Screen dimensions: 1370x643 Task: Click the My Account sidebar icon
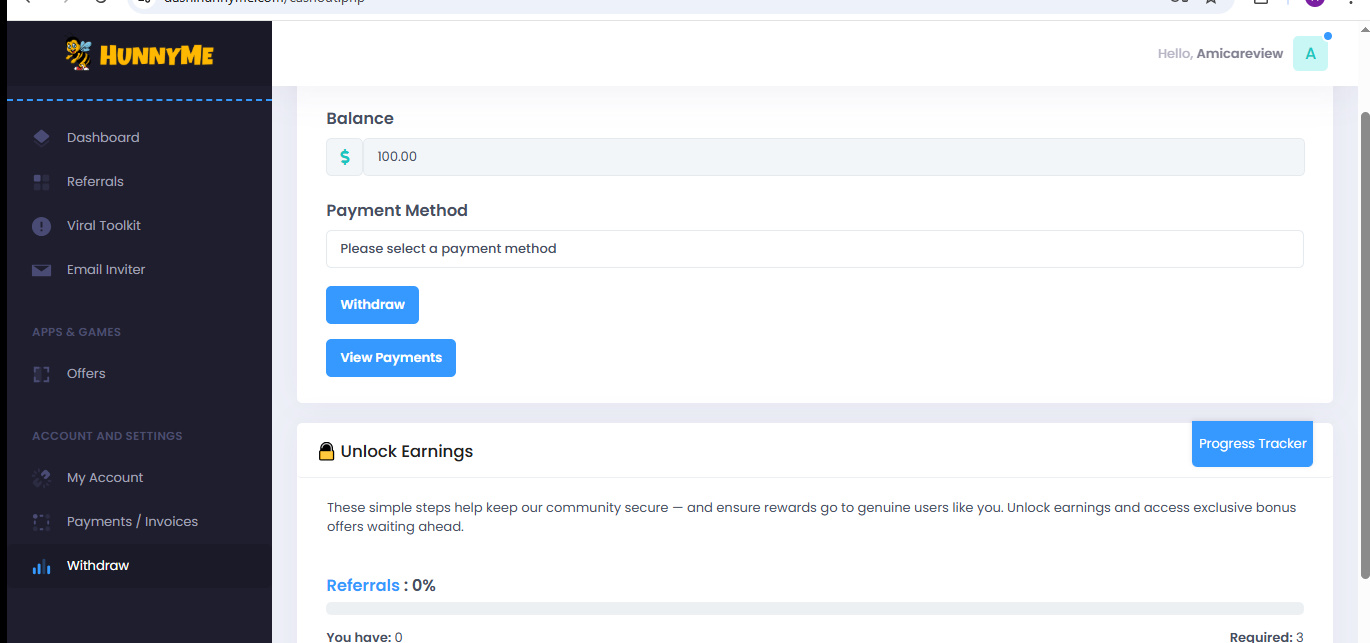click(x=41, y=478)
